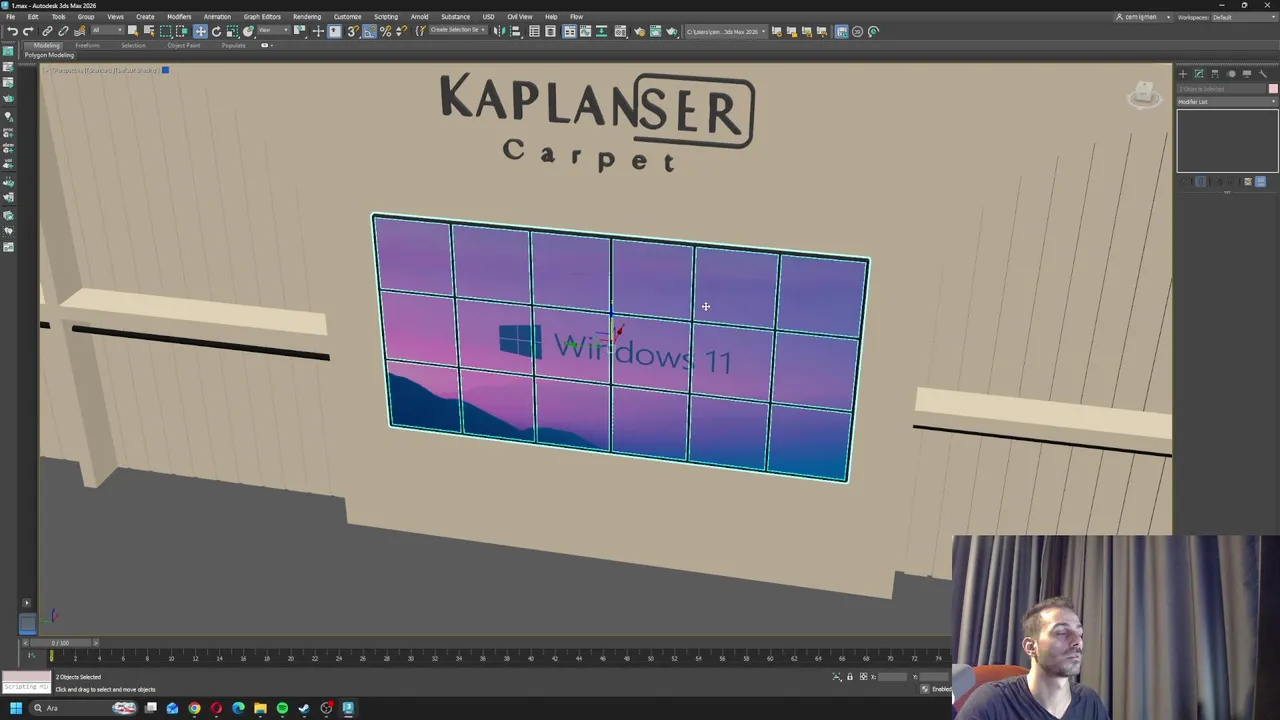The height and width of the screenshot is (720, 1280).
Task: Click the Mirror tool icon
Action: [x=497, y=31]
